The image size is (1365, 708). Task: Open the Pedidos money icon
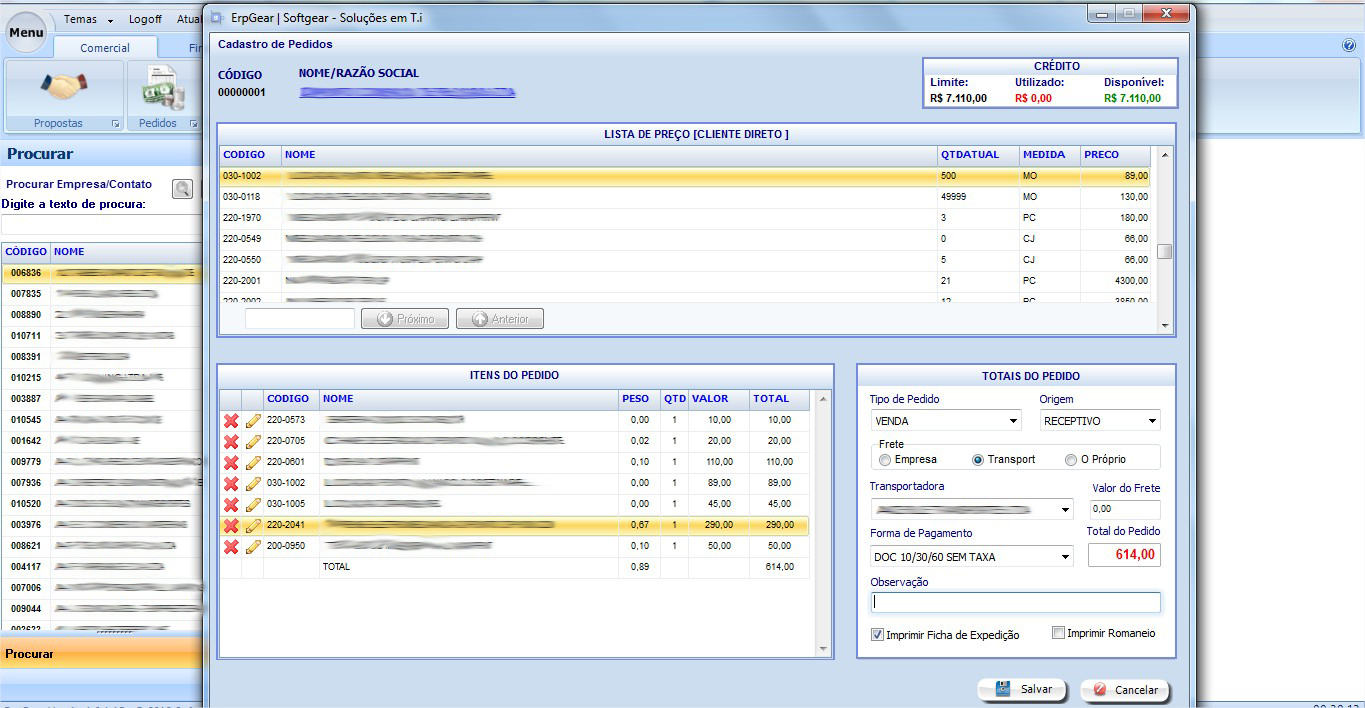(x=160, y=88)
